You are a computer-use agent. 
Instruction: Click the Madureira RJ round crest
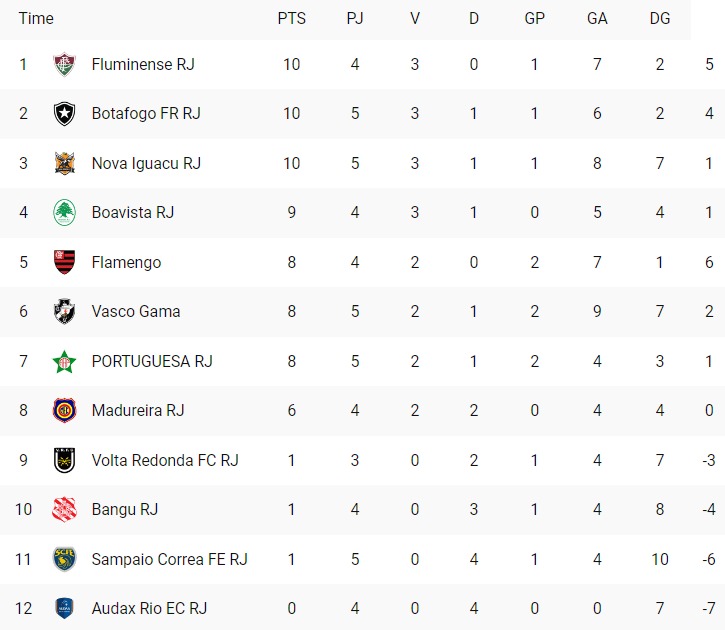coord(64,410)
